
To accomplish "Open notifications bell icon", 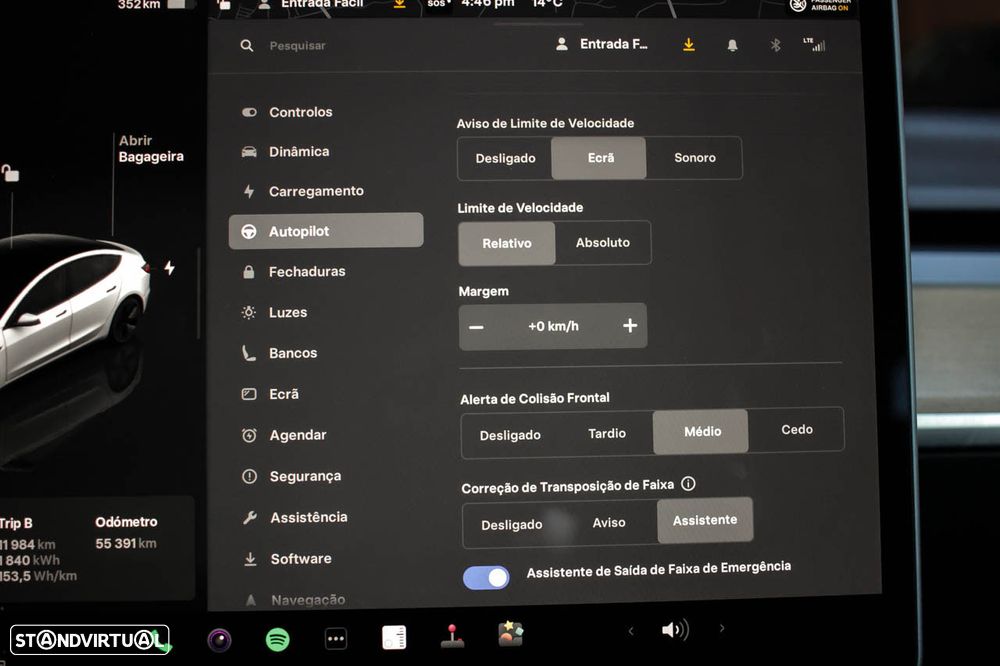I will pyautogui.click(x=732, y=45).
